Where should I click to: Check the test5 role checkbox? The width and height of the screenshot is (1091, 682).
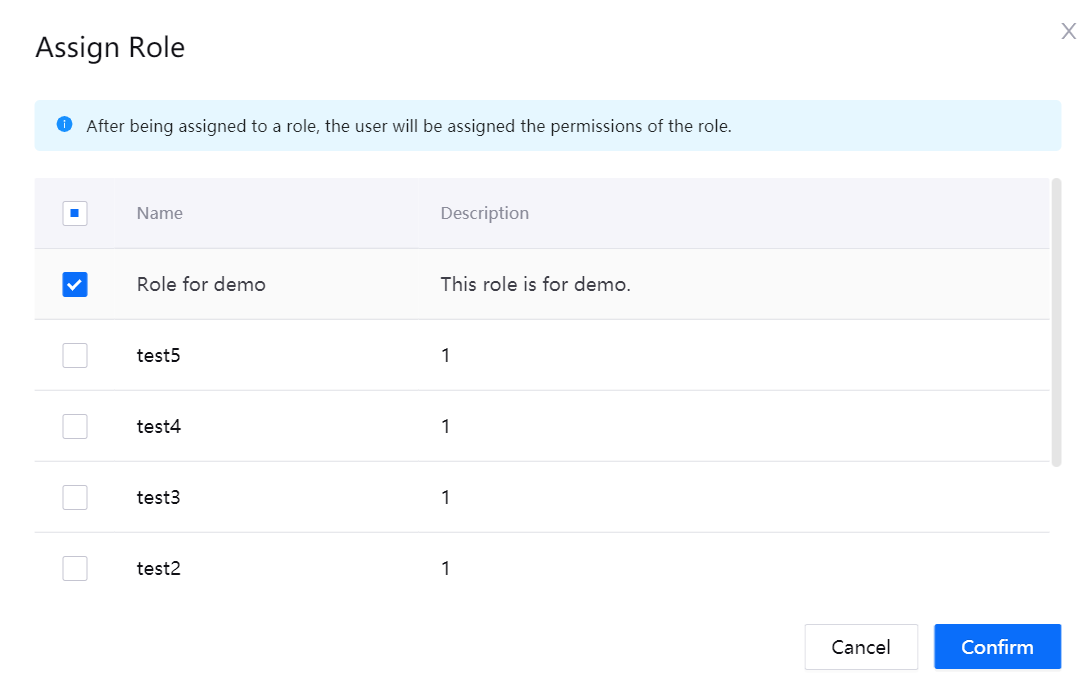tap(75, 355)
